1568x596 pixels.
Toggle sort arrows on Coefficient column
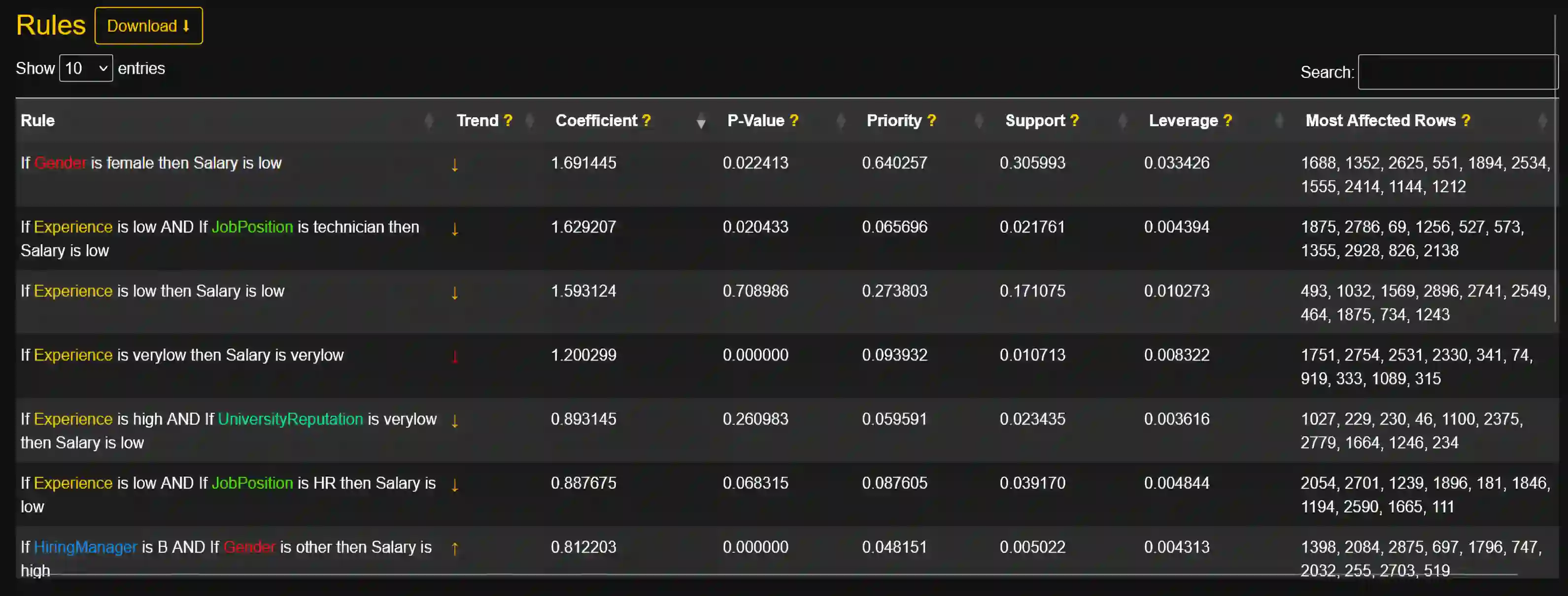[x=701, y=122]
